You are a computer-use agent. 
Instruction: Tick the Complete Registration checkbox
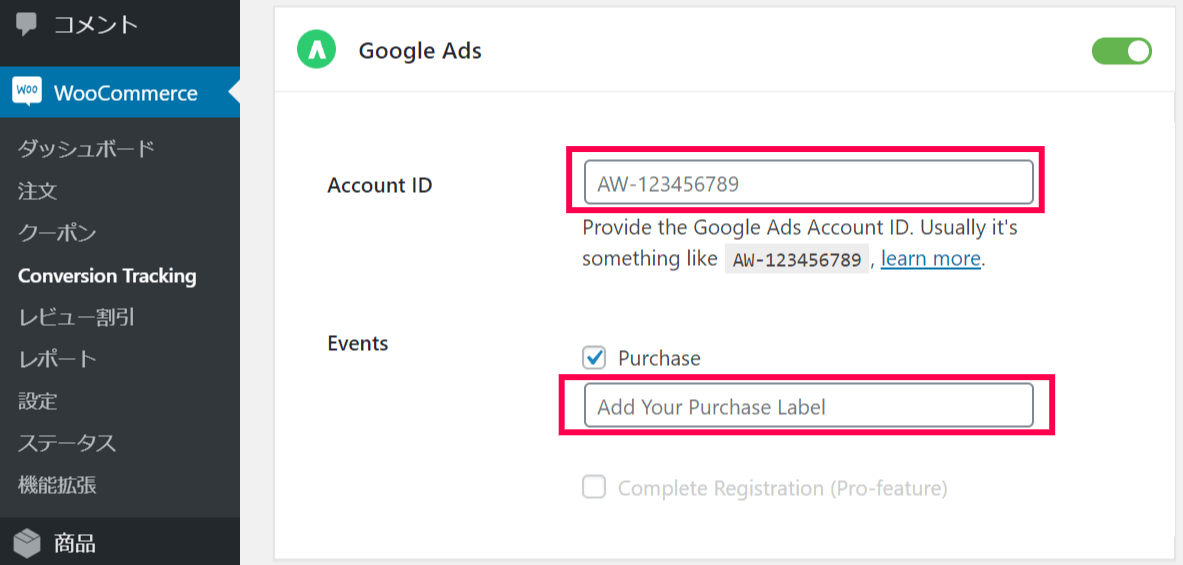pyautogui.click(x=594, y=487)
